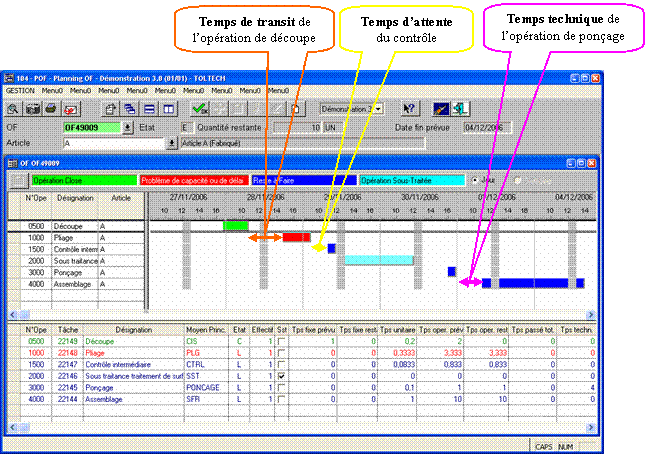The image size is (647, 454).
Task: Click the blue Reste à Faire legend swatch
Action: [304, 180]
